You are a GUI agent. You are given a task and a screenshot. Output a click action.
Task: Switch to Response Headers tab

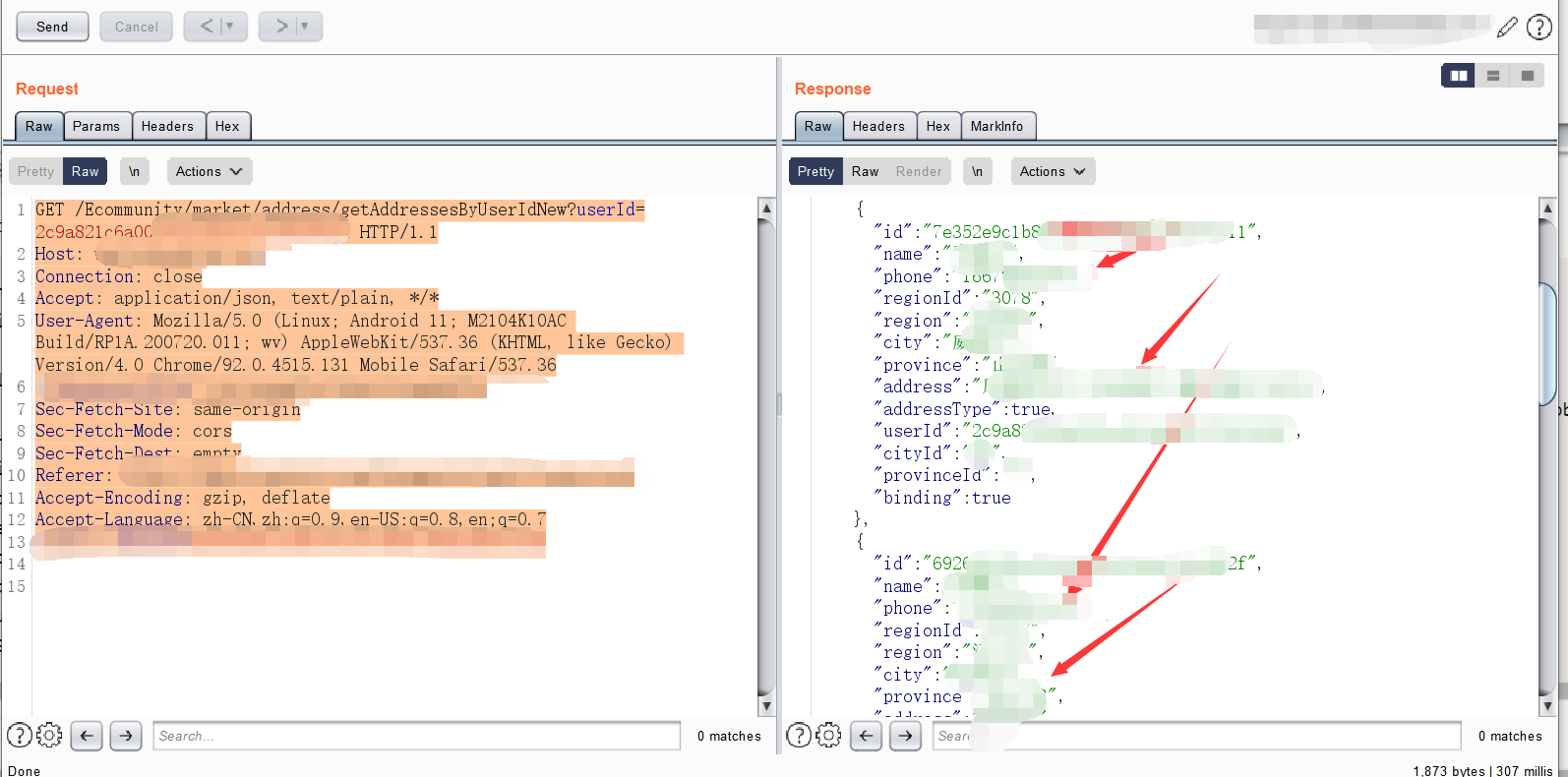coord(878,126)
